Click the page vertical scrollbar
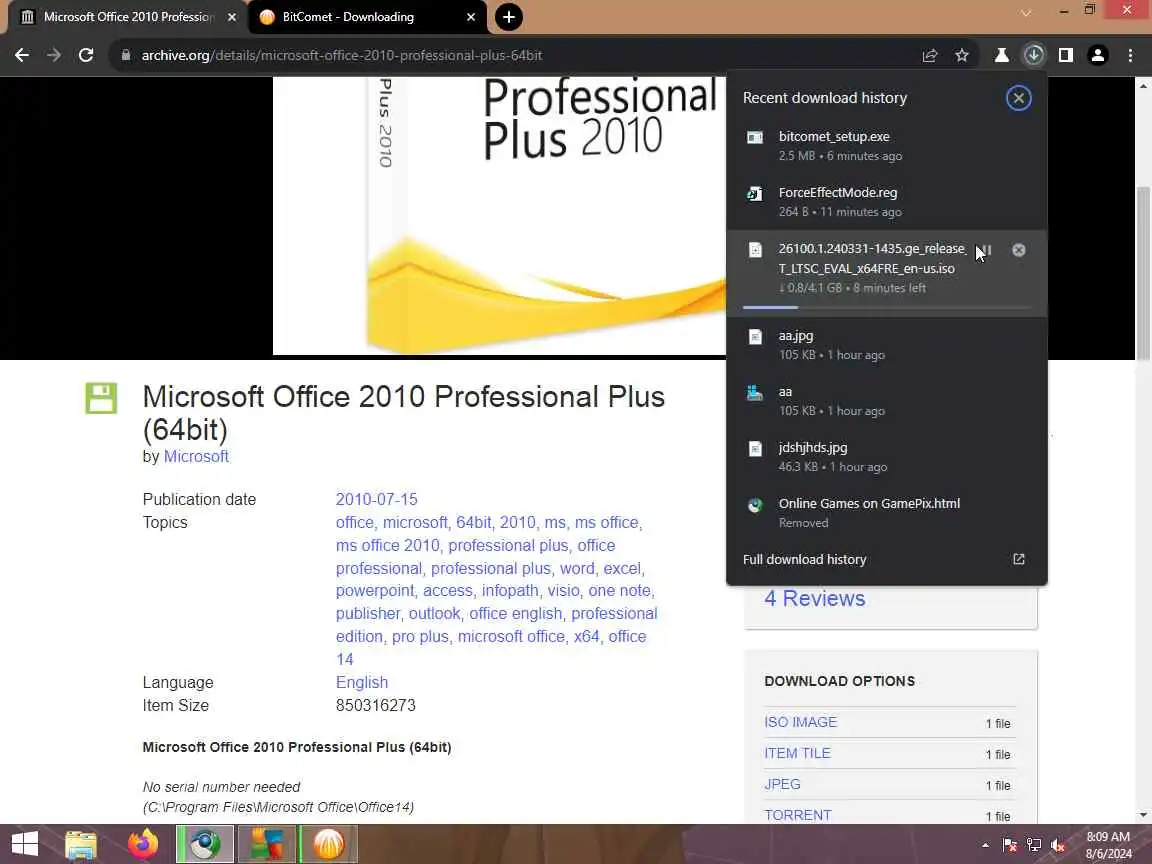This screenshot has width=1152, height=864. [1143, 272]
